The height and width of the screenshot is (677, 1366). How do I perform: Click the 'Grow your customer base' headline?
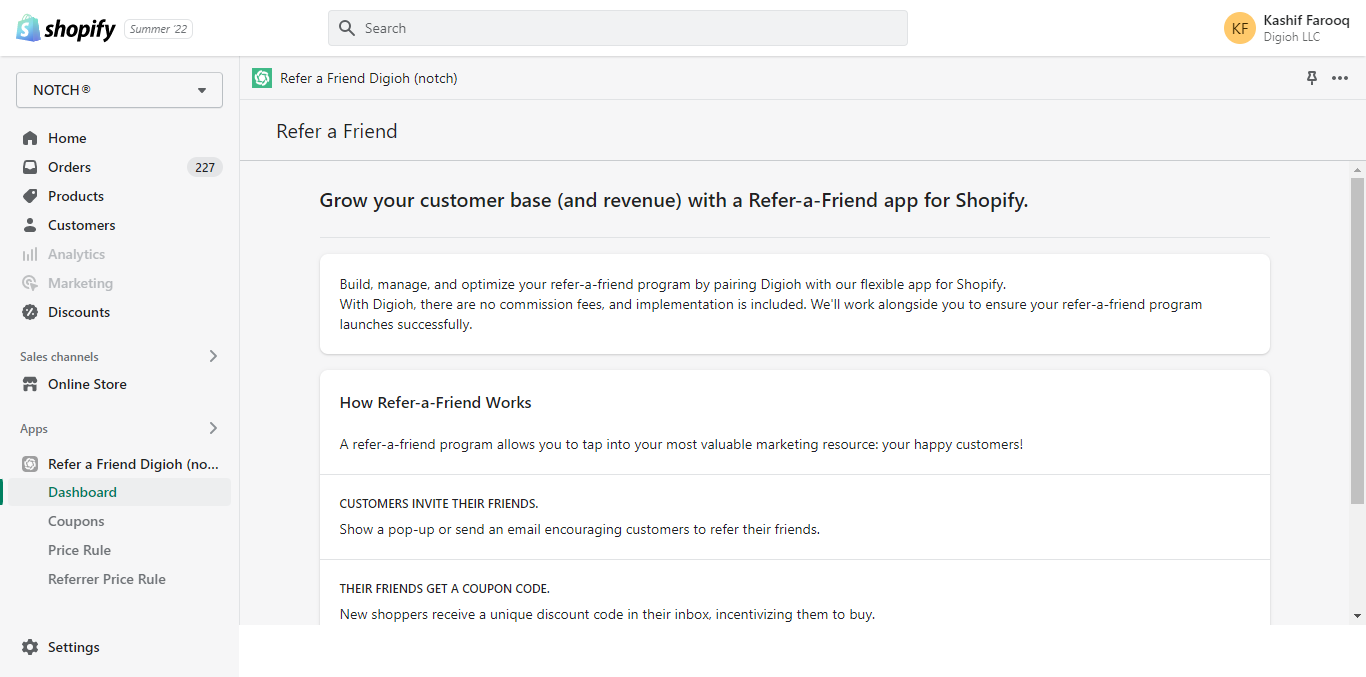(x=674, y=200)
